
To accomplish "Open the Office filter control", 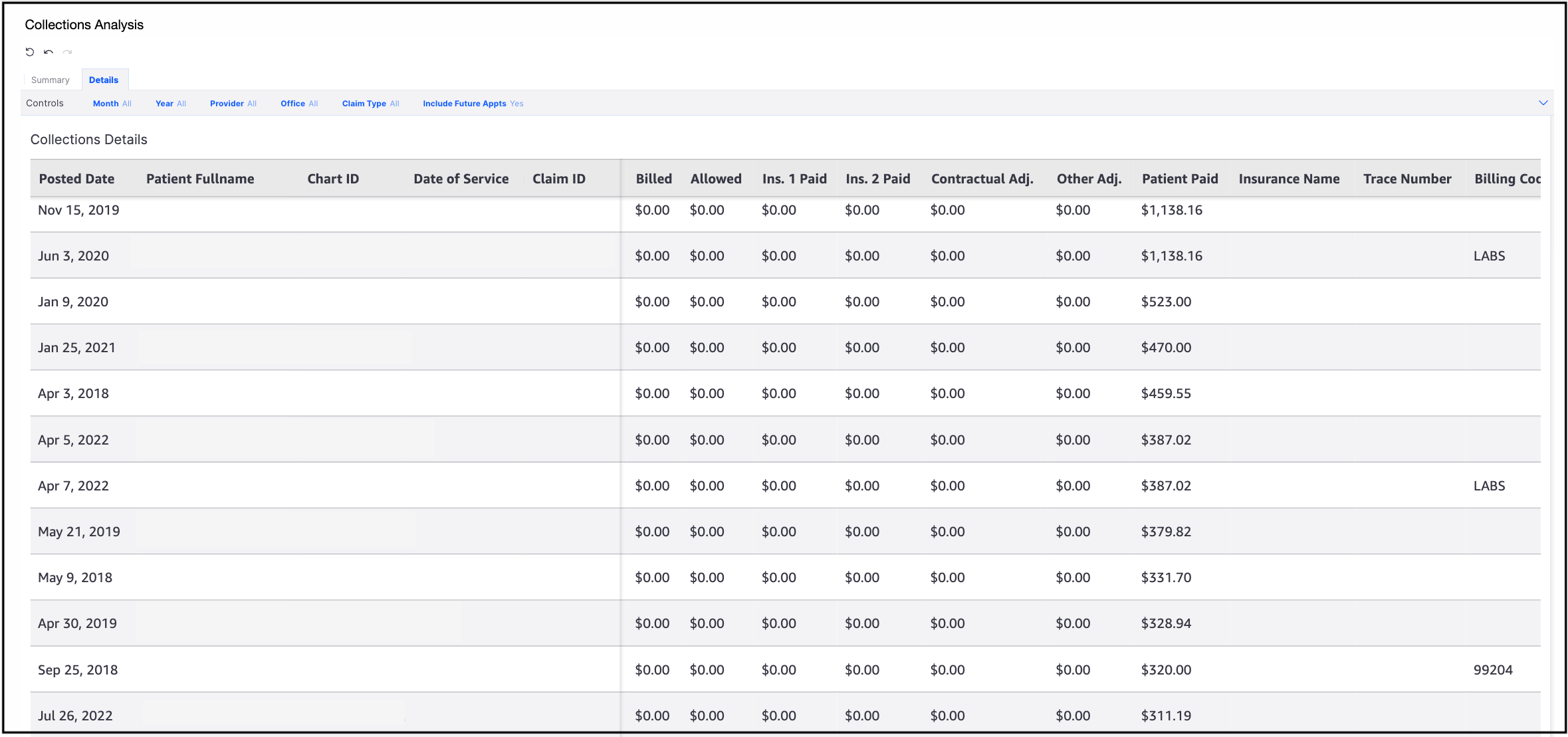I will coord(299,104).
